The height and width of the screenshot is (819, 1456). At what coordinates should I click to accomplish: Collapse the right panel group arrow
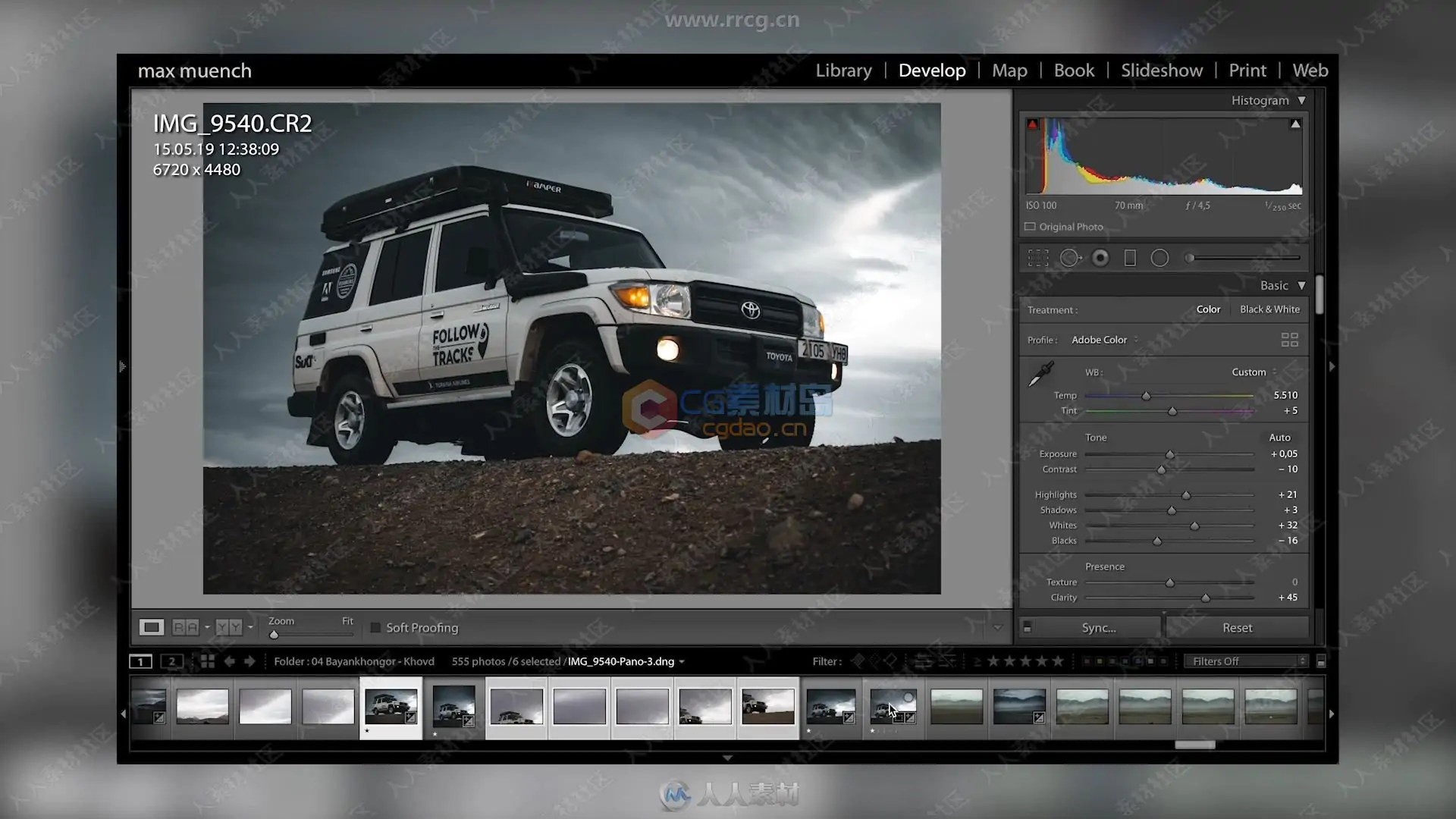pos(1332,366)
